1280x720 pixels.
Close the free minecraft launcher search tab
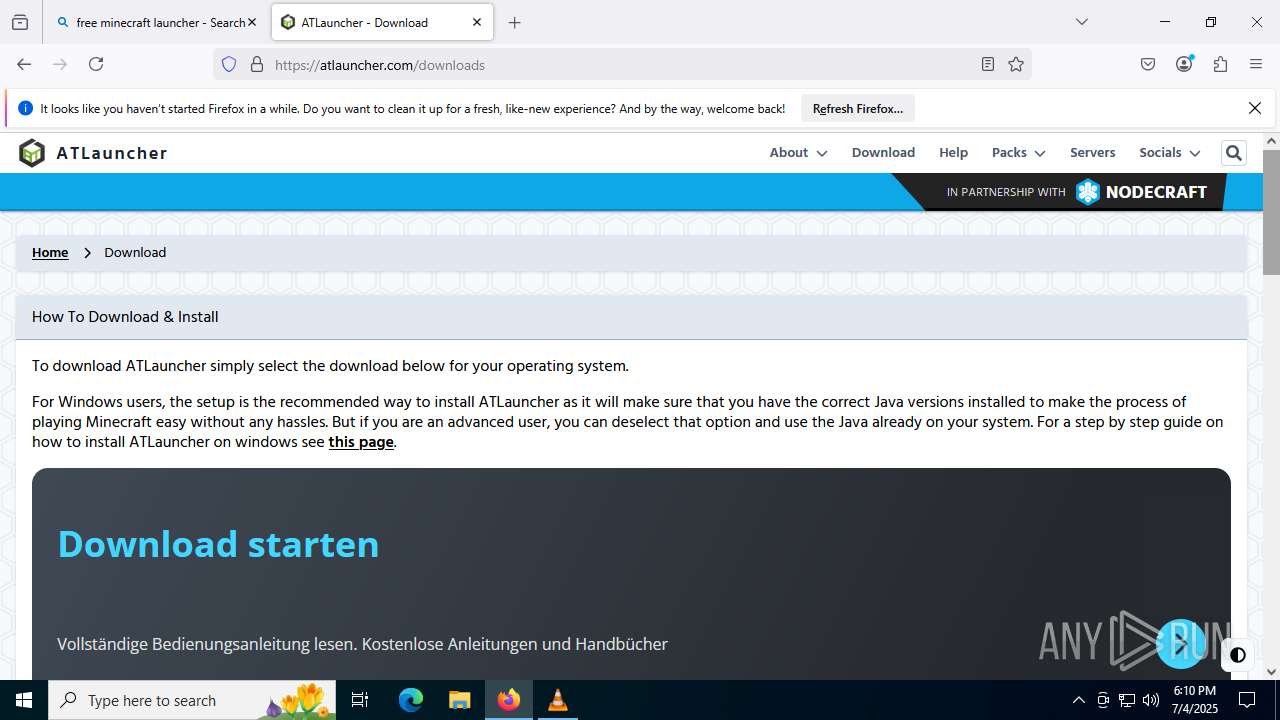point(252,22)
